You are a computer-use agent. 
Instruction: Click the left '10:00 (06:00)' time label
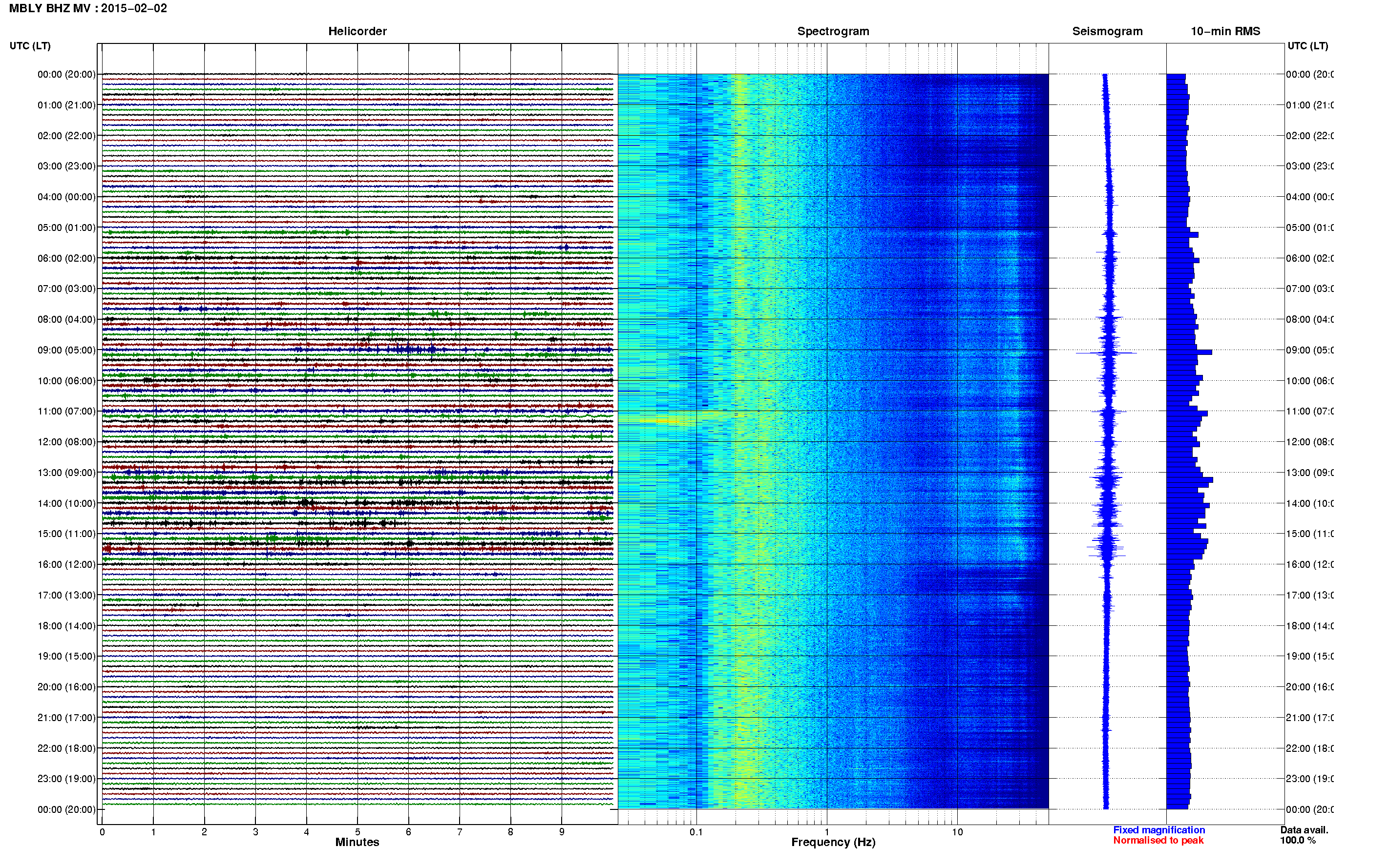tap(66, 381)
